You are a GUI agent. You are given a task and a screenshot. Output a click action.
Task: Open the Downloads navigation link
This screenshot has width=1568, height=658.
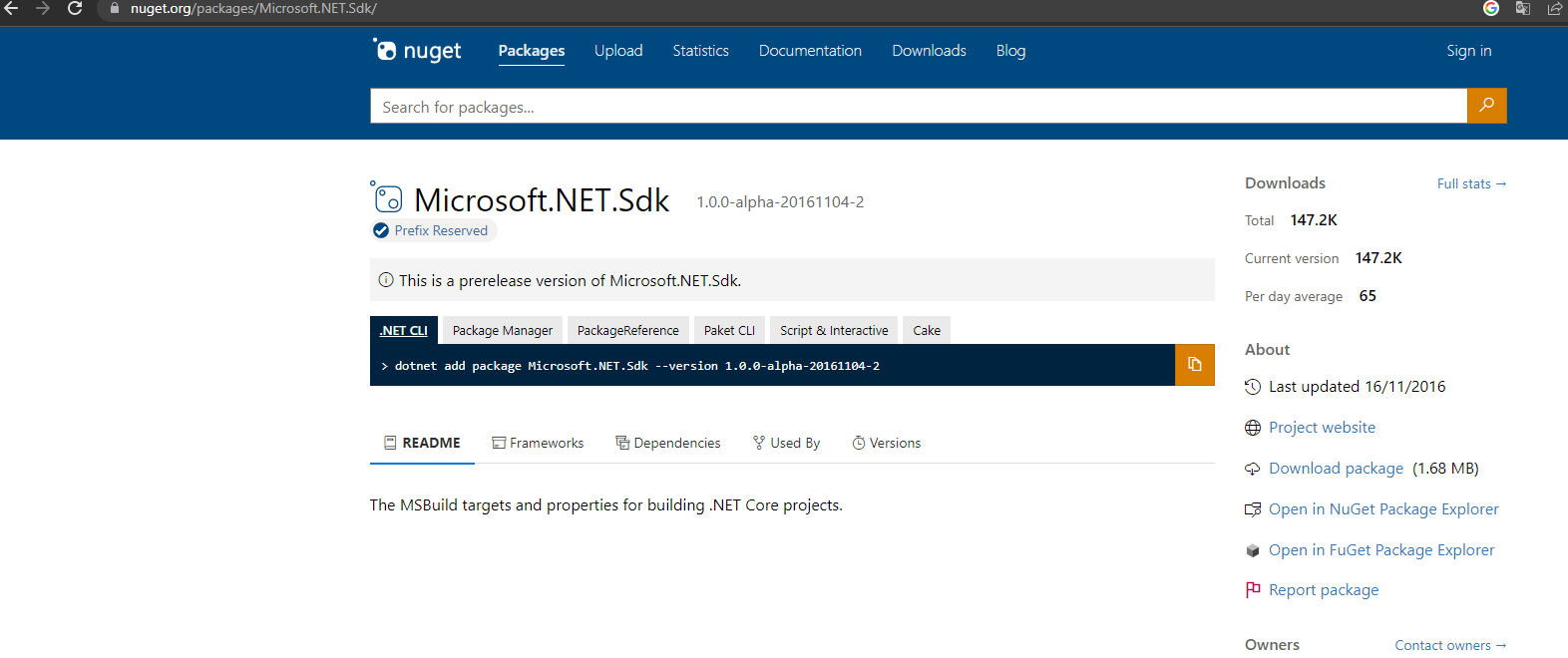pos(929,51)
